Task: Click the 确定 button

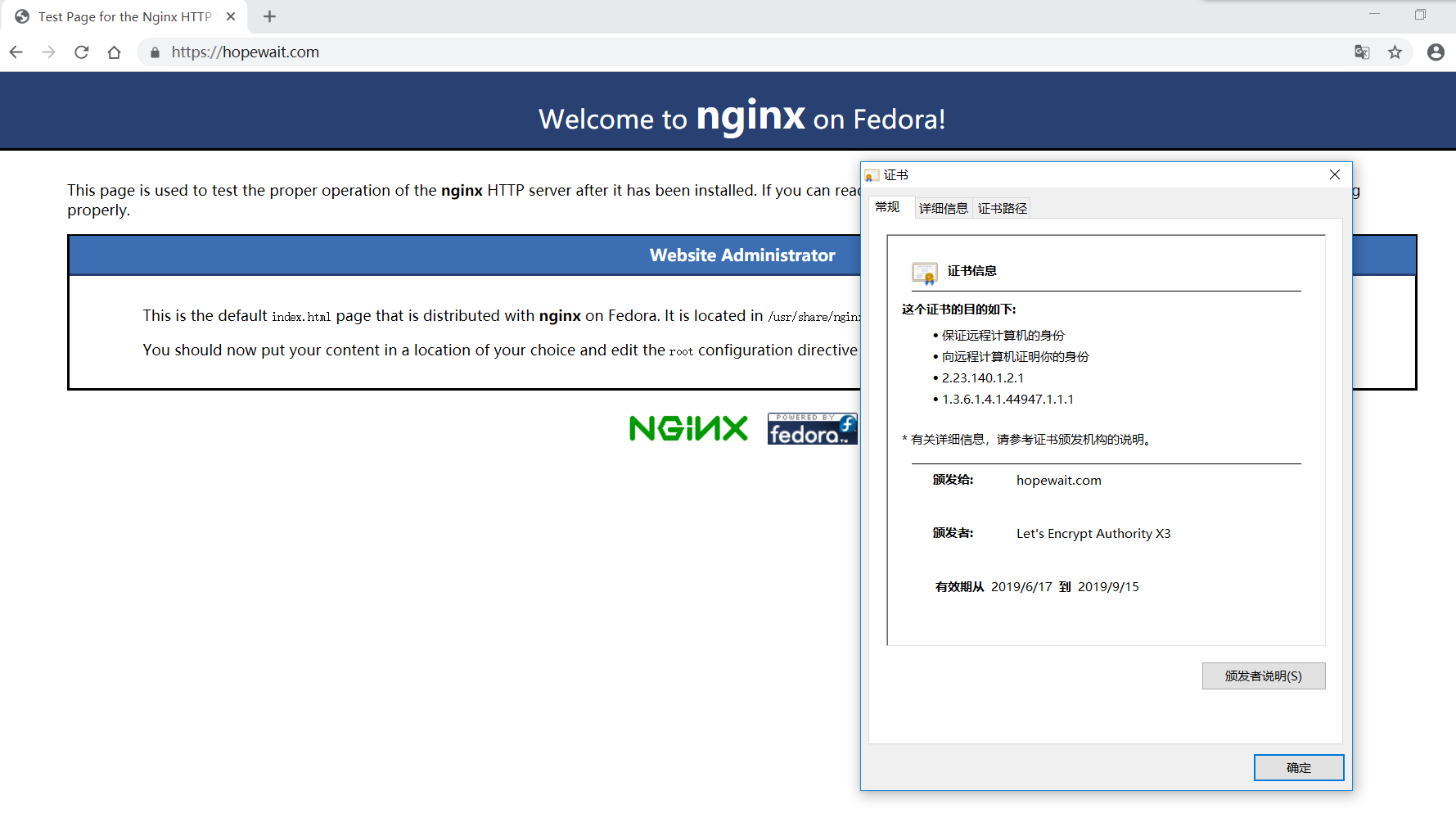Action: (1299, 768)
